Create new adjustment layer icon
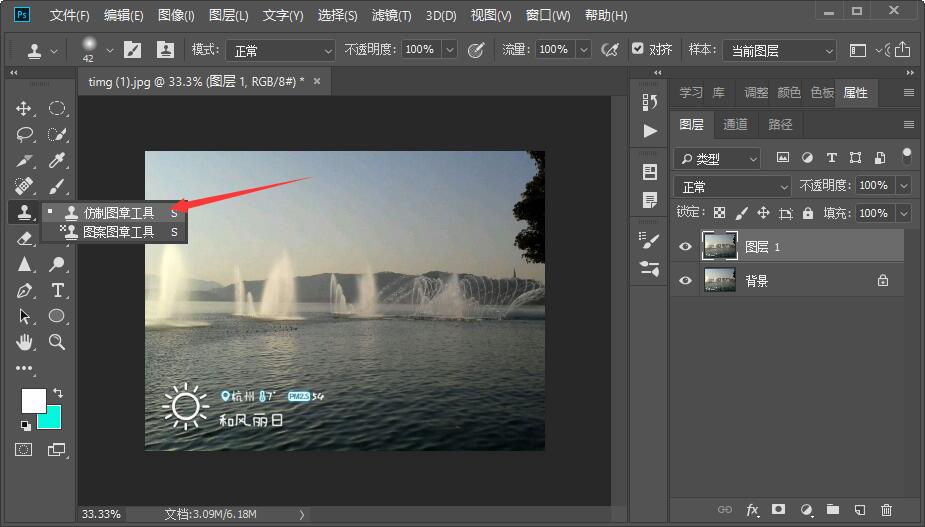925x527 pixels. 806,510
